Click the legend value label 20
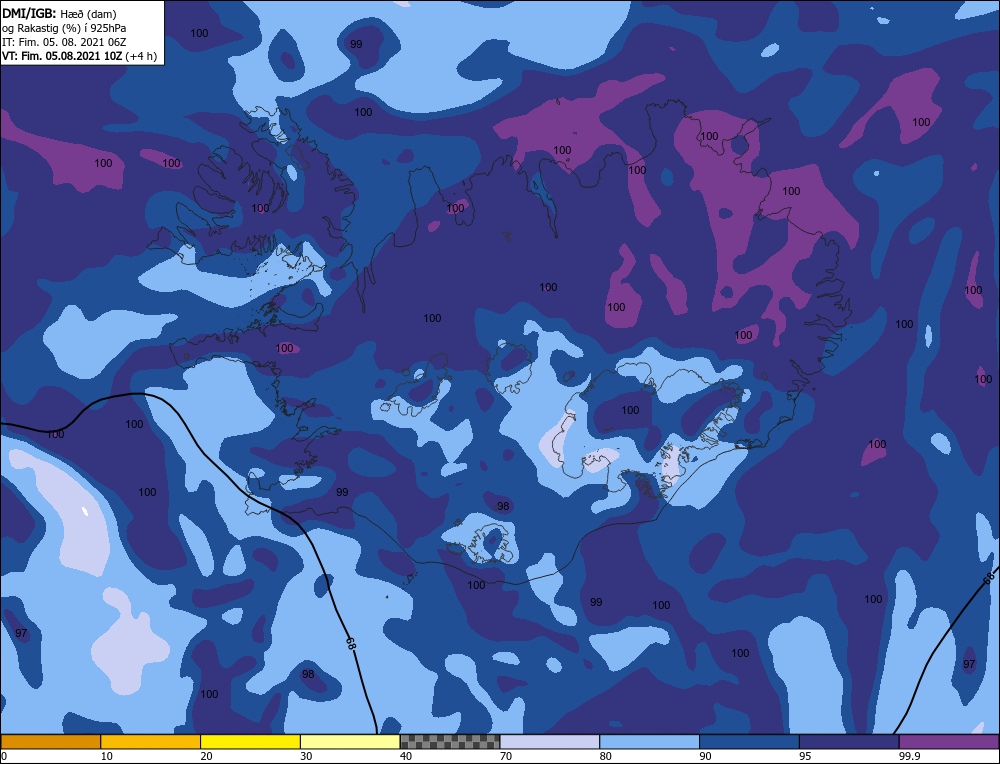 [206, 756]
